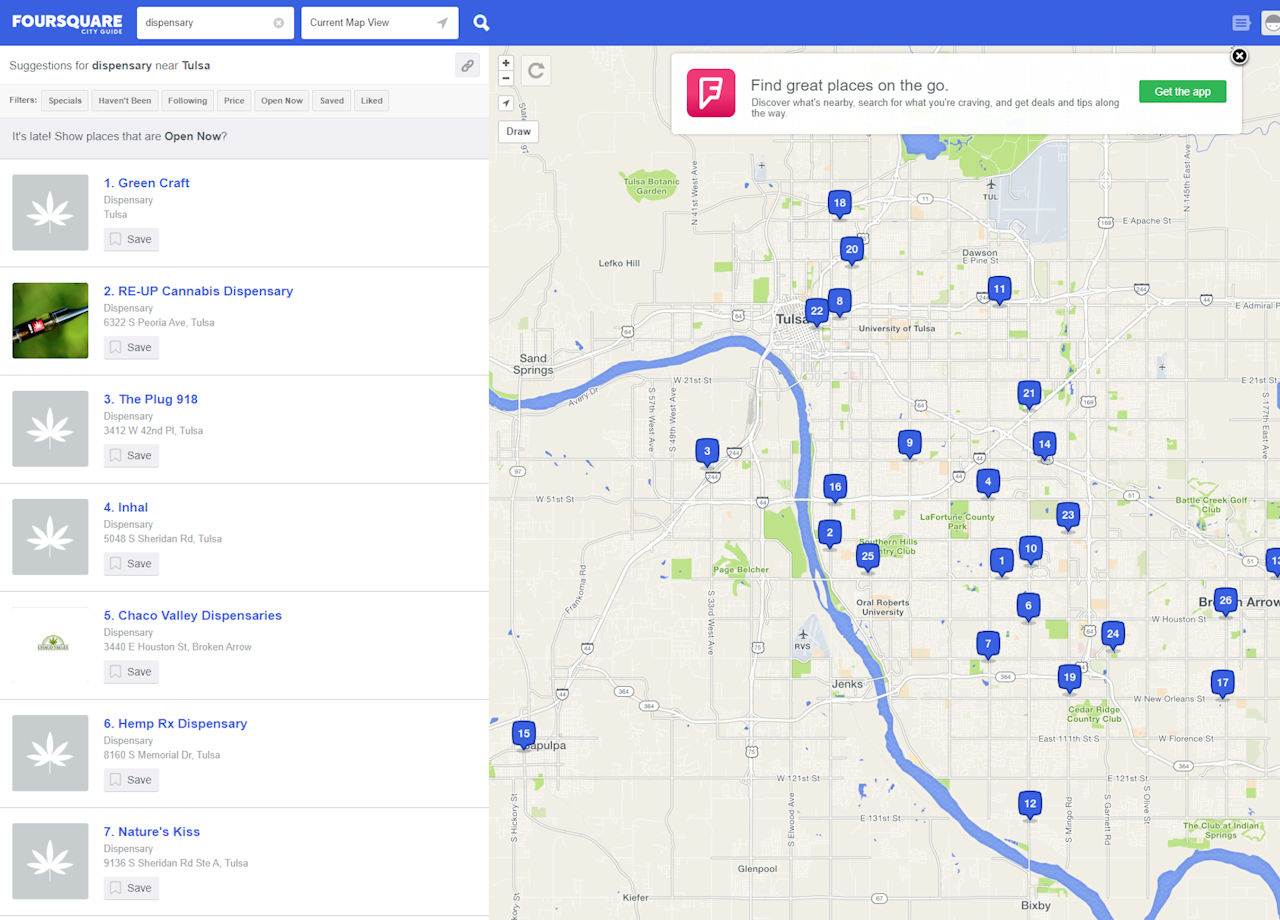The image size is (1280, 920).
Task: Click map pin number 20
Action: [852, 251]
